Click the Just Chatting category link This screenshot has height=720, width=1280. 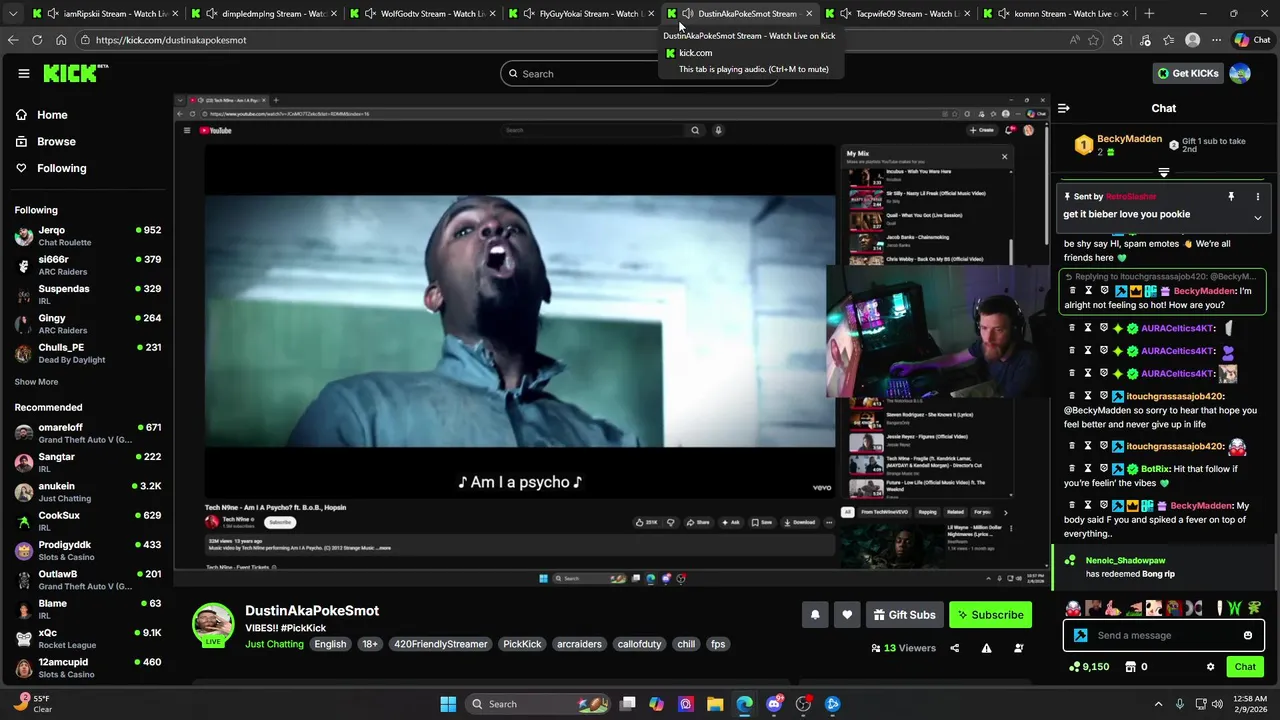274,644
